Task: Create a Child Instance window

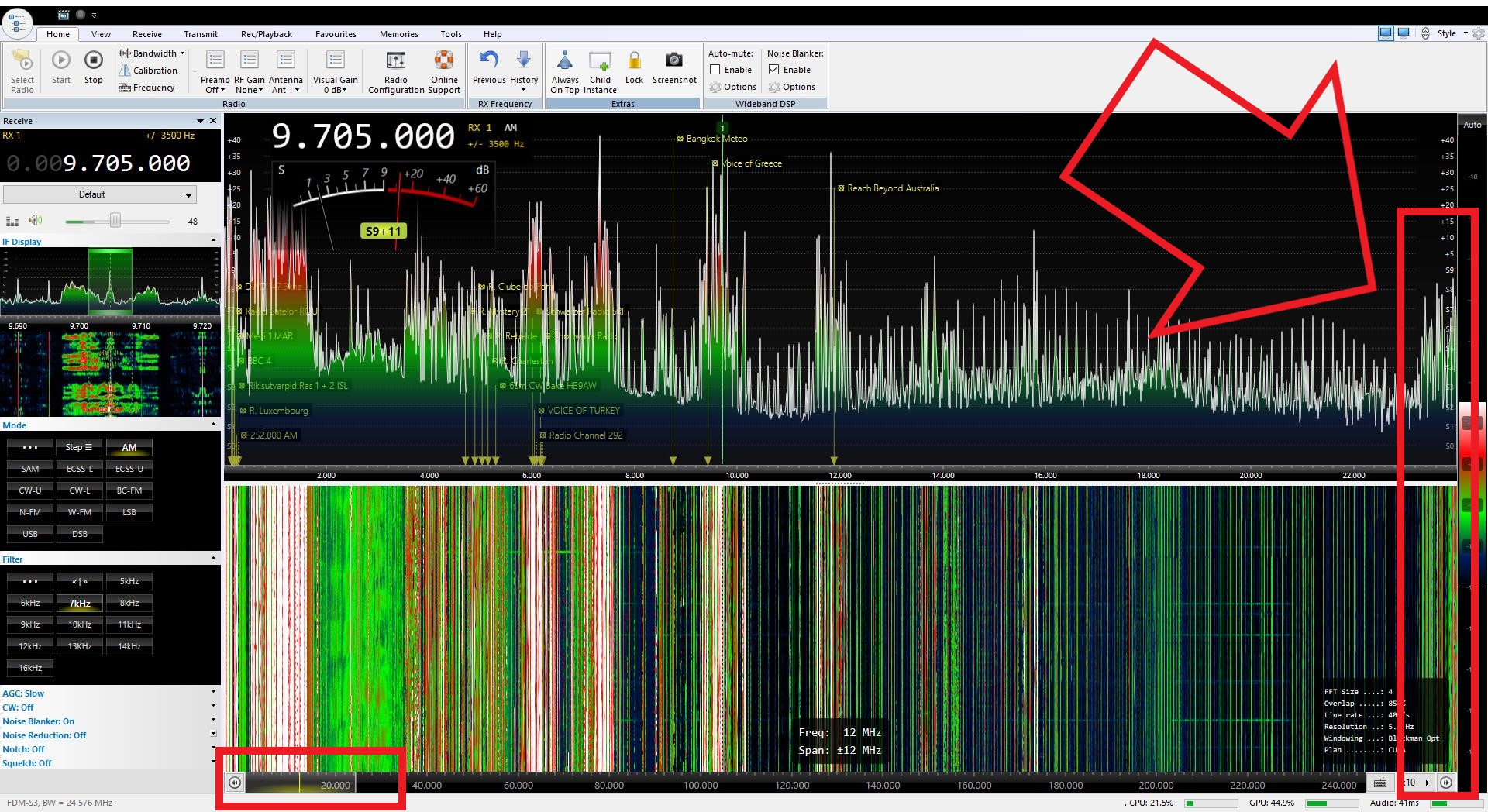Action: pos(600,61)
